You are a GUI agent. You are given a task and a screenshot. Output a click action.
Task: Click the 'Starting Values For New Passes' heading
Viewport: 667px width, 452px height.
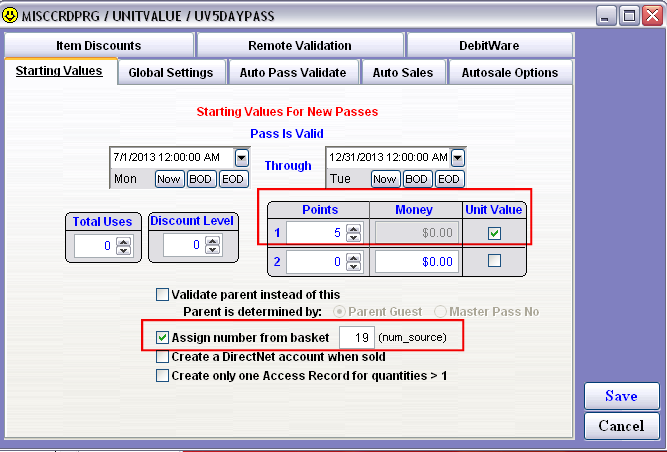(x=287, y=112)
